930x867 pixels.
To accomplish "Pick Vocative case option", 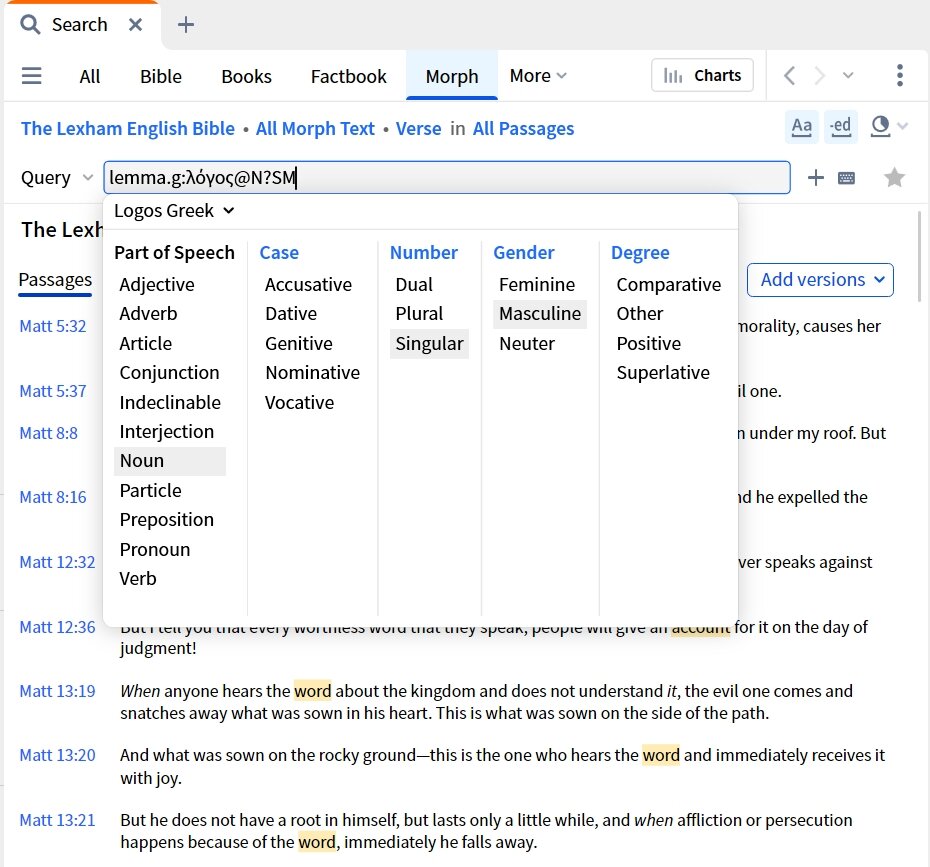I will click(300, 403).
